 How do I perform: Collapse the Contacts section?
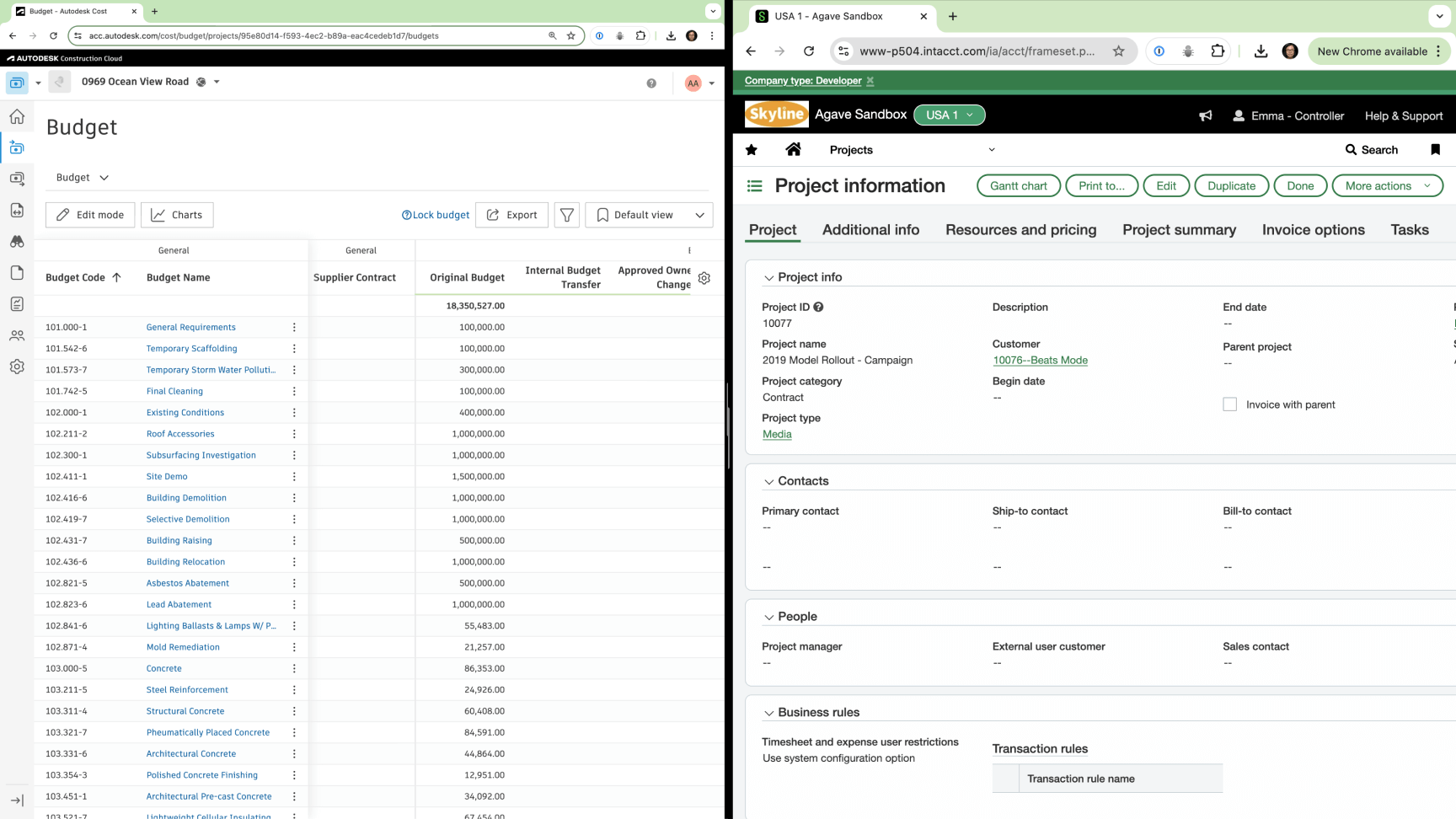click(768, 482)
